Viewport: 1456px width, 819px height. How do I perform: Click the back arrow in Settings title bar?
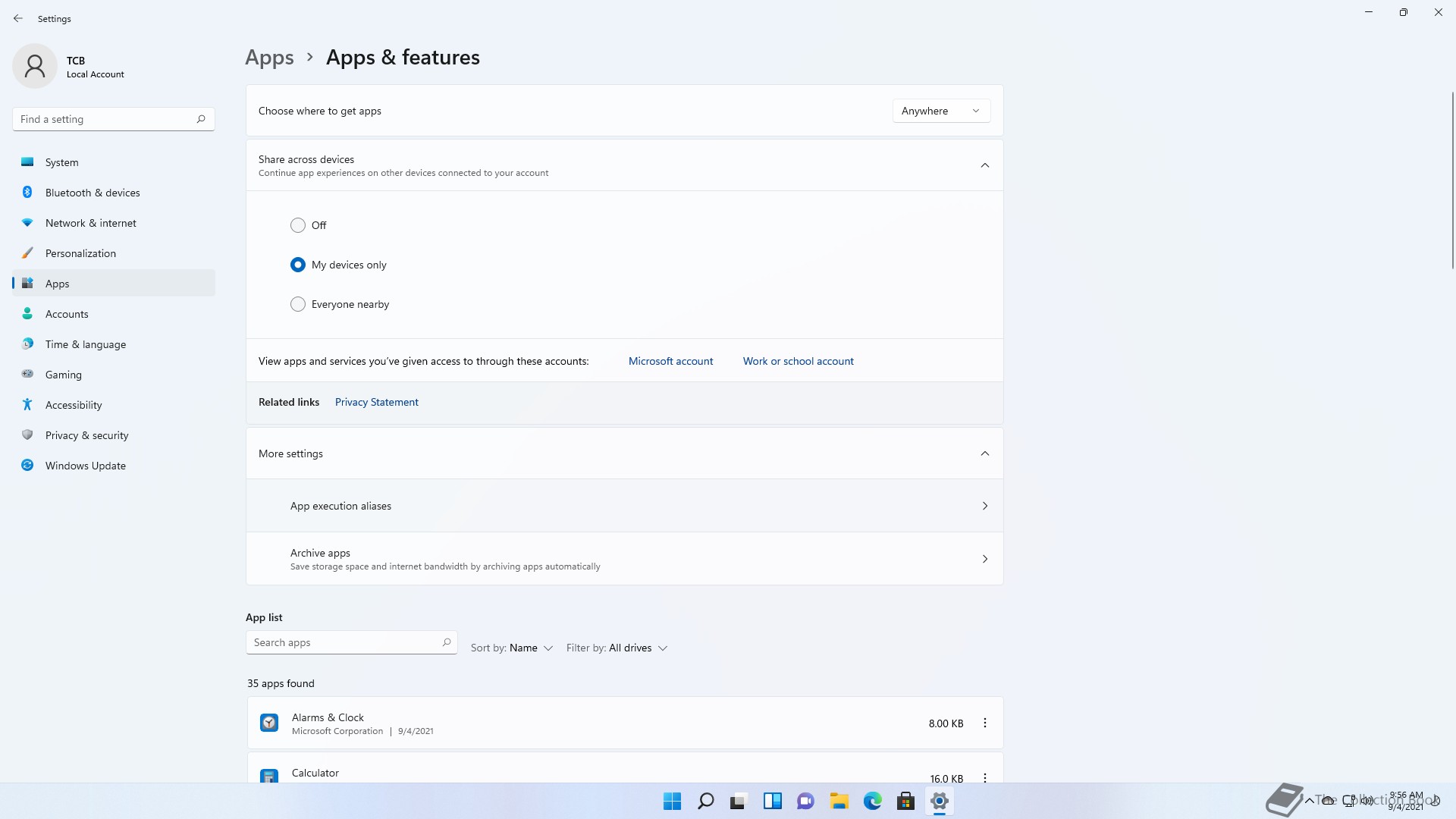point(18,18)
